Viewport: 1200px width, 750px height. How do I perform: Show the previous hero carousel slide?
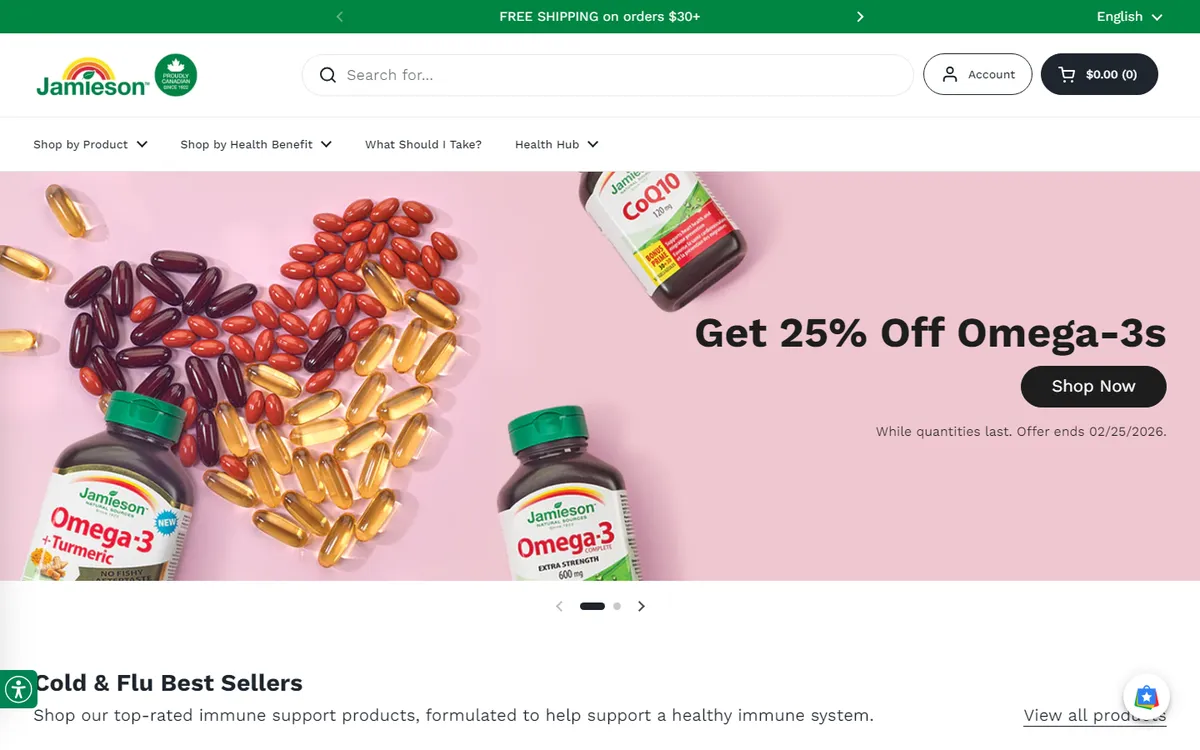(x=559, y=606)
